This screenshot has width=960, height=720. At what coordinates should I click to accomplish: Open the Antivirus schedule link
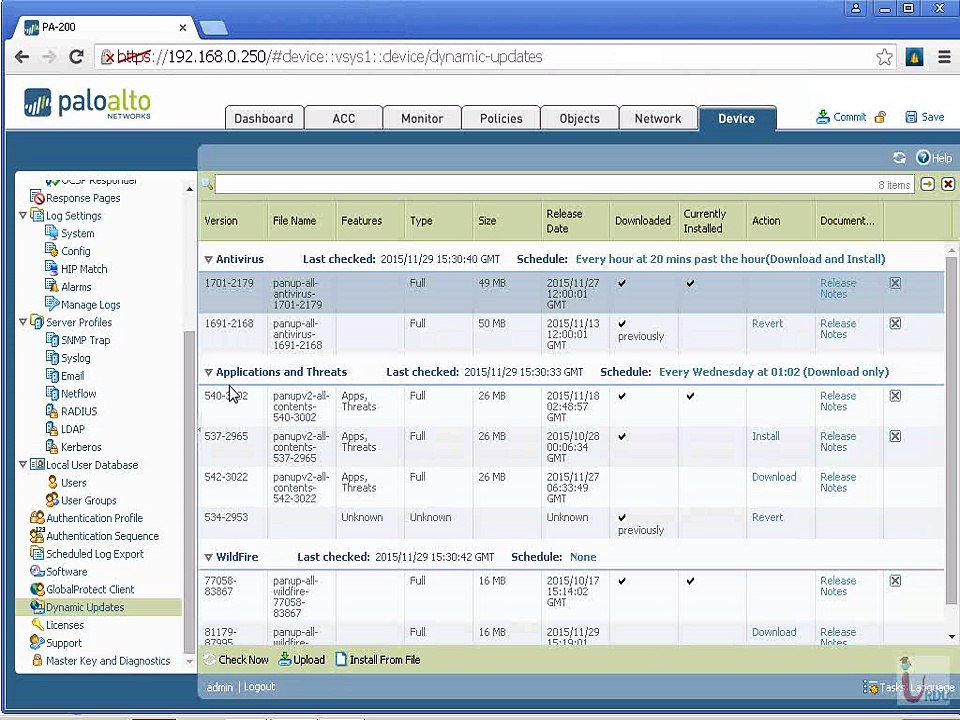730,259
